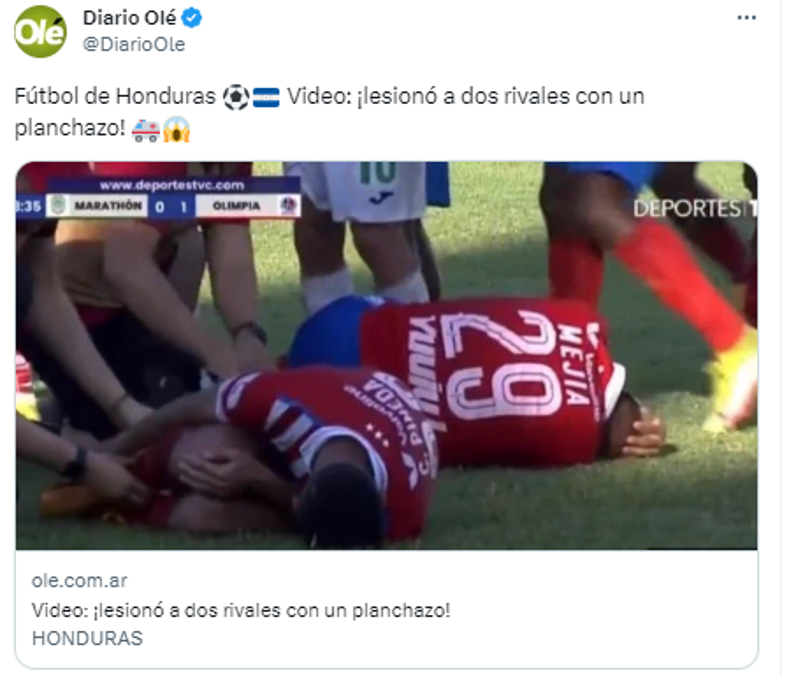
Task: Click the HONDURAS category label
Action: (88, 639)
